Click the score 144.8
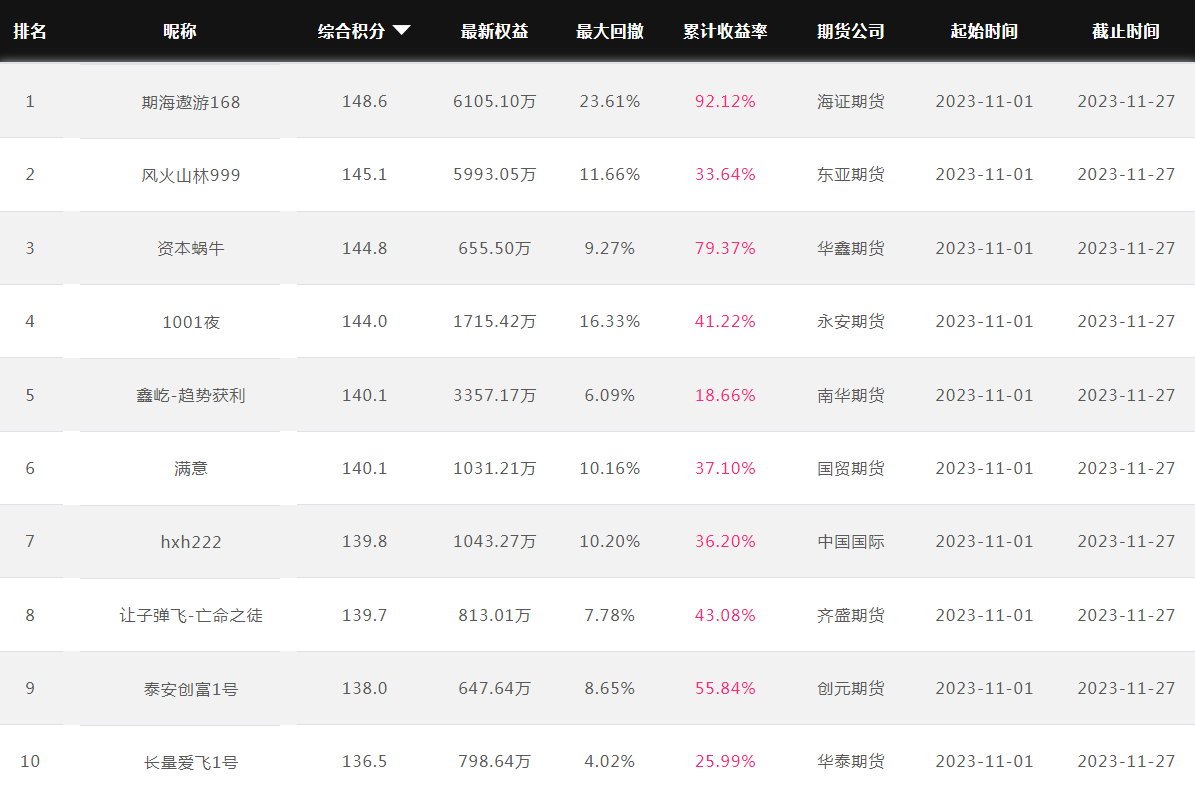The width and height of the screenshot is (1195, 793). pos(364,248)
